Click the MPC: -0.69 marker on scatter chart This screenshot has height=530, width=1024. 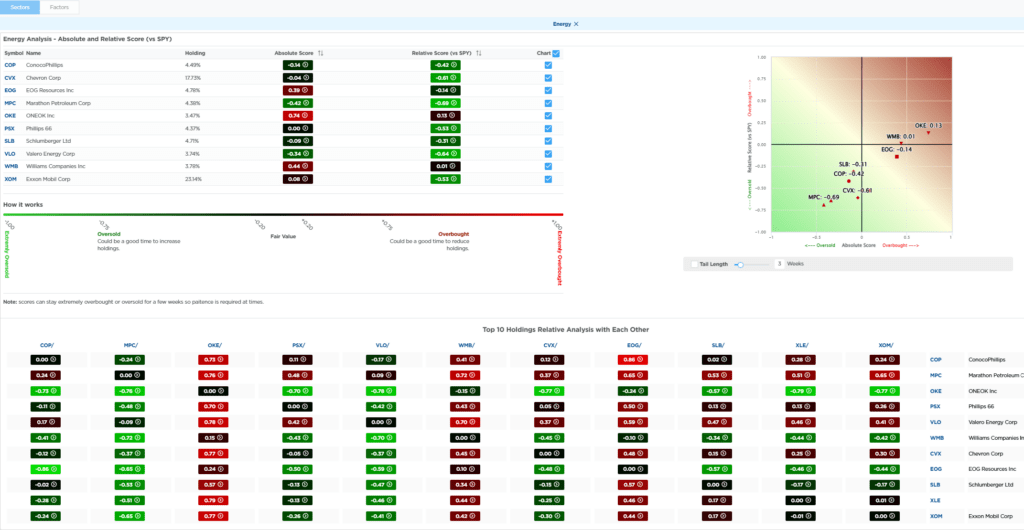pyautogui.click(x=824, y=205)
